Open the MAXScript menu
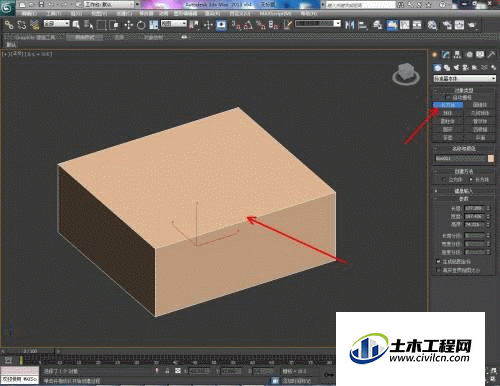Image resolution: width=500 pixels, height=386 pixels. pyautogui.click(x=275, y=14)
